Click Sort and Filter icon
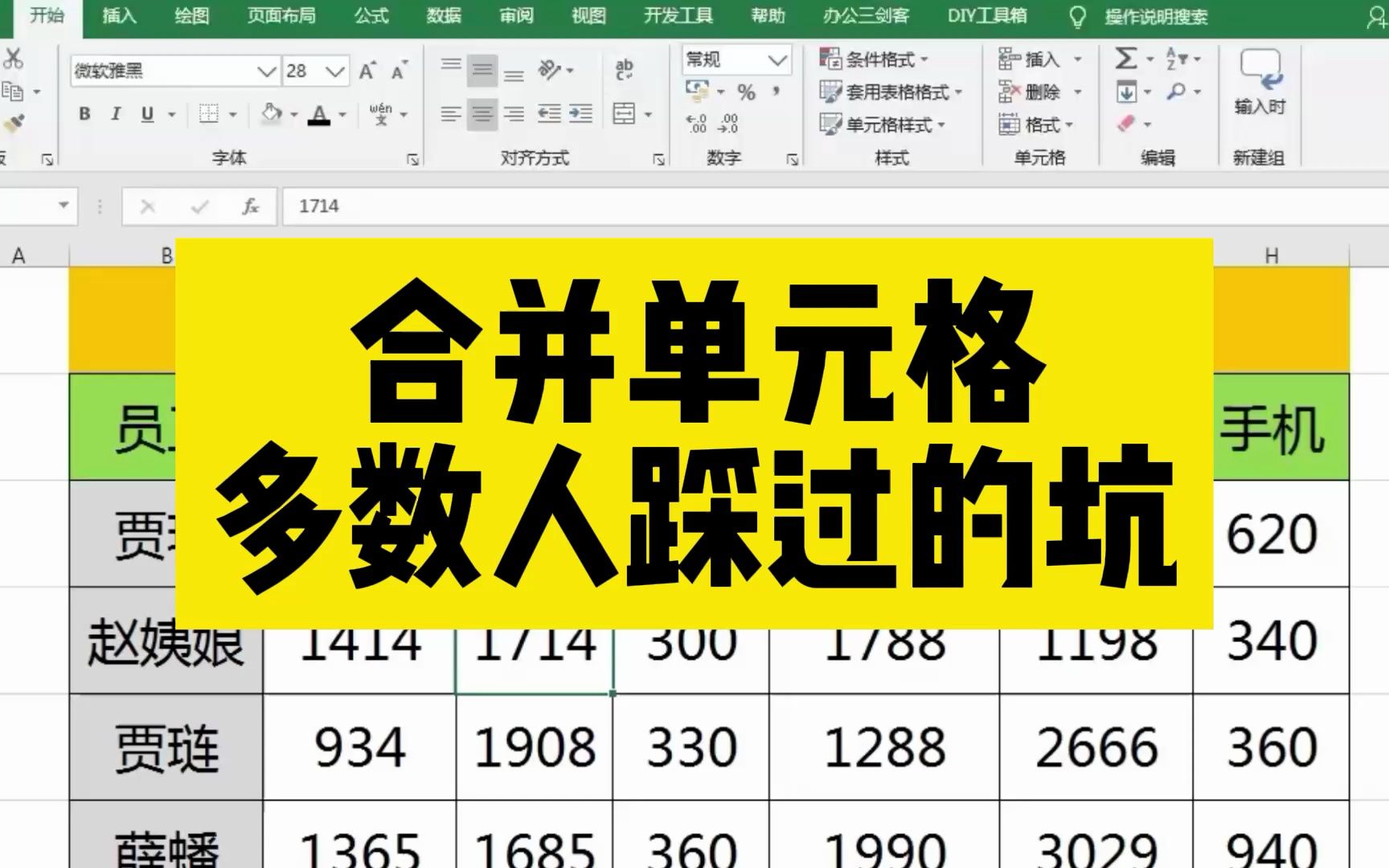 click(x=1176, y=58)
